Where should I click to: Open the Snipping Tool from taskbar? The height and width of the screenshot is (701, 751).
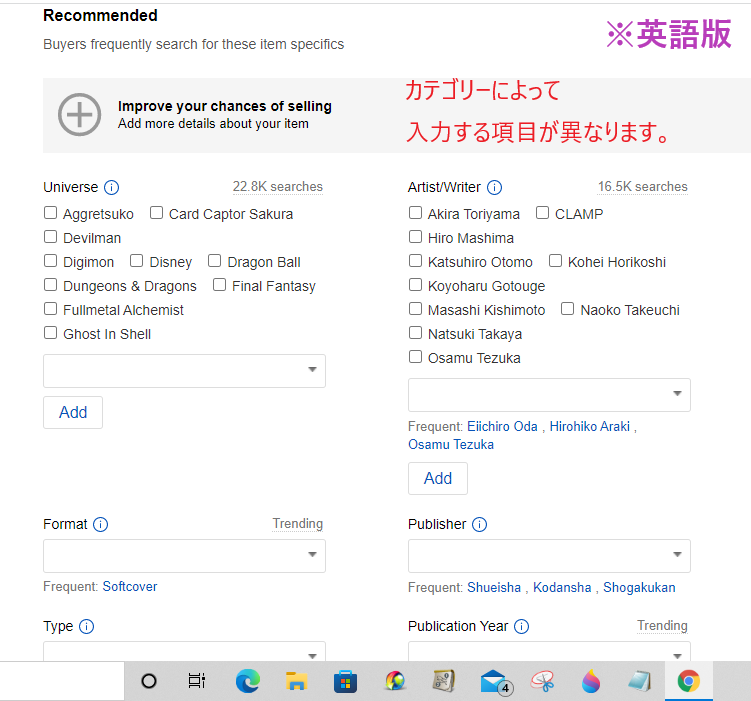(x=543, y=681)
